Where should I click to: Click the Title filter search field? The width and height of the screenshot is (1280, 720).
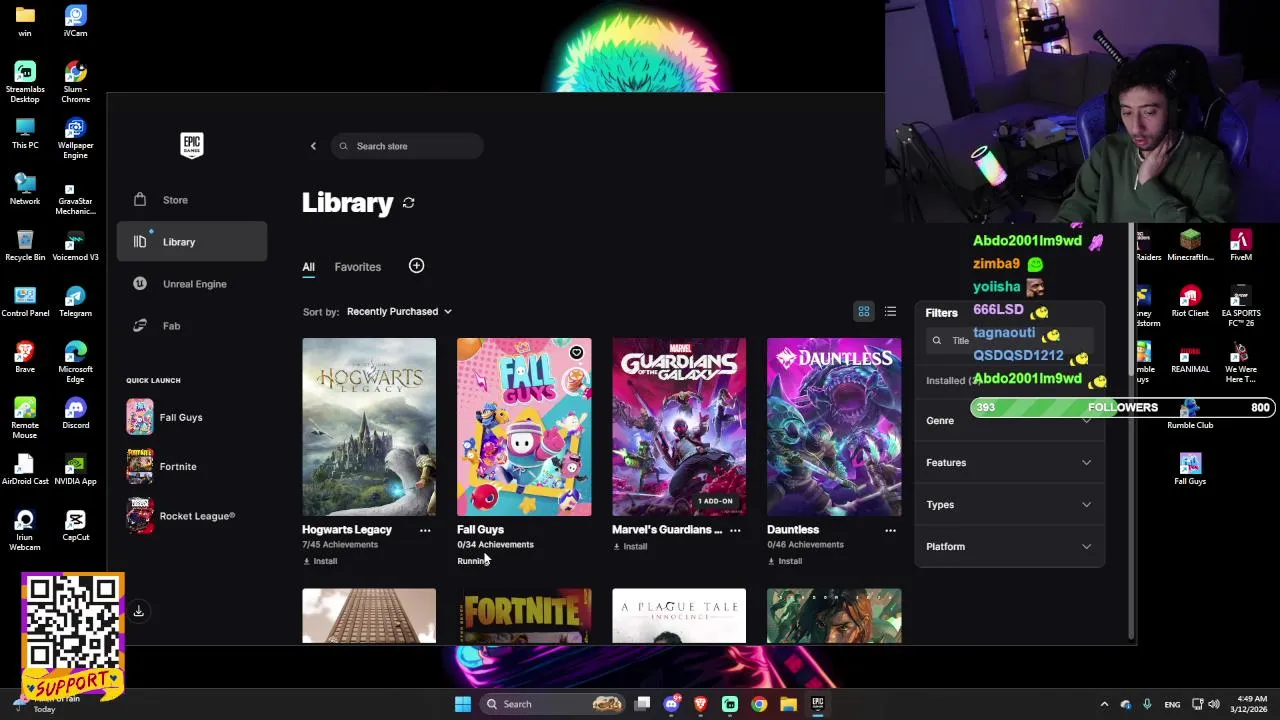[x=1009, y=341]
